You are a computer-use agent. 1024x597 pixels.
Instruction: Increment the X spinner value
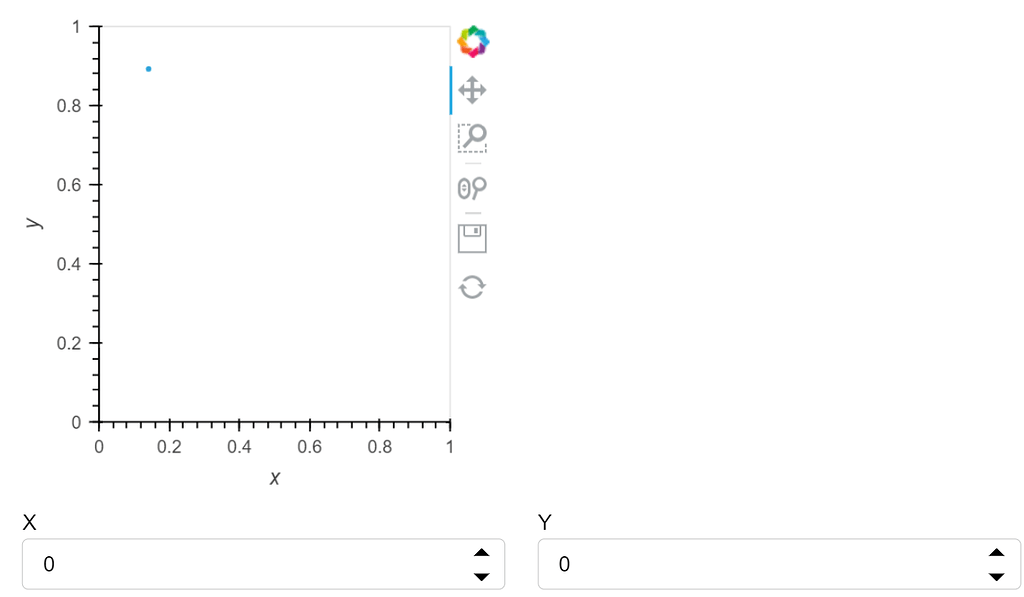[x=481, y=551]
